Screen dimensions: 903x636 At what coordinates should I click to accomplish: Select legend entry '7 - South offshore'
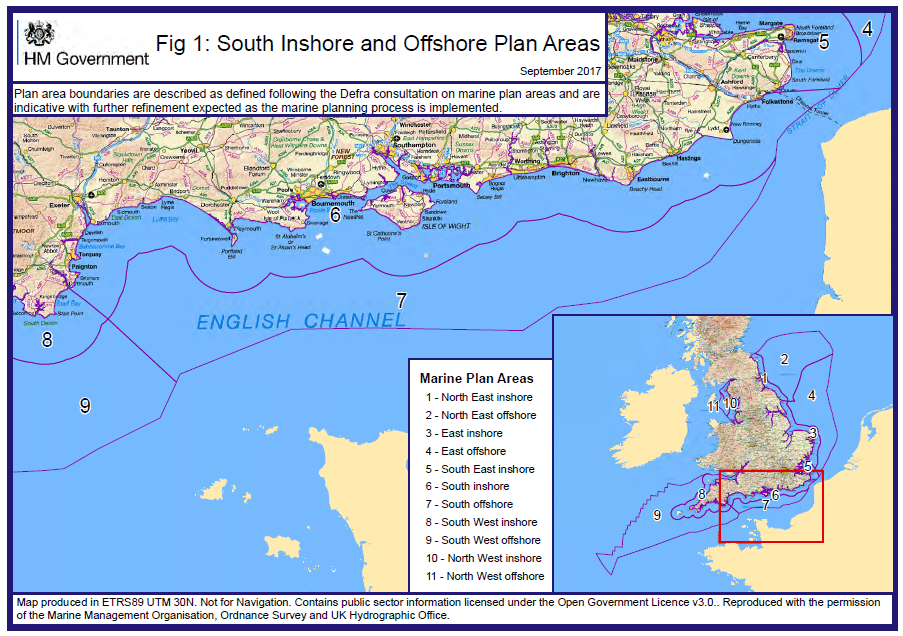469,504
